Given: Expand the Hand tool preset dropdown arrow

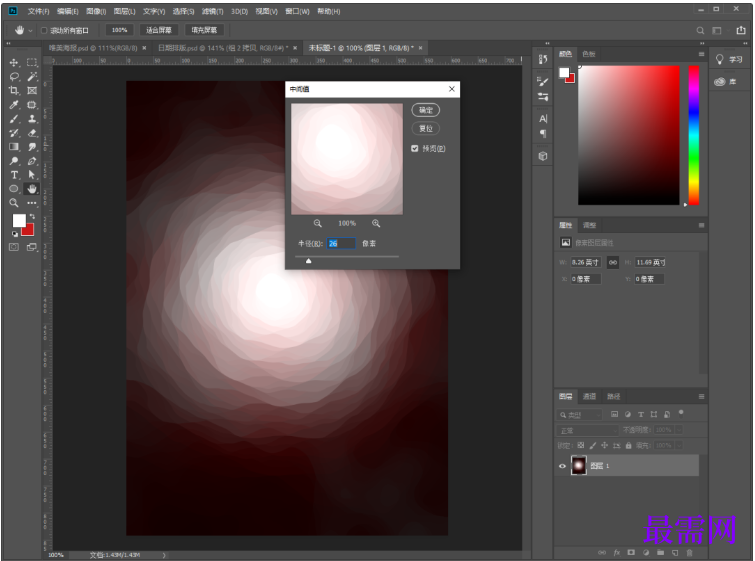Looking at the screenshot, I should (30, 30).
